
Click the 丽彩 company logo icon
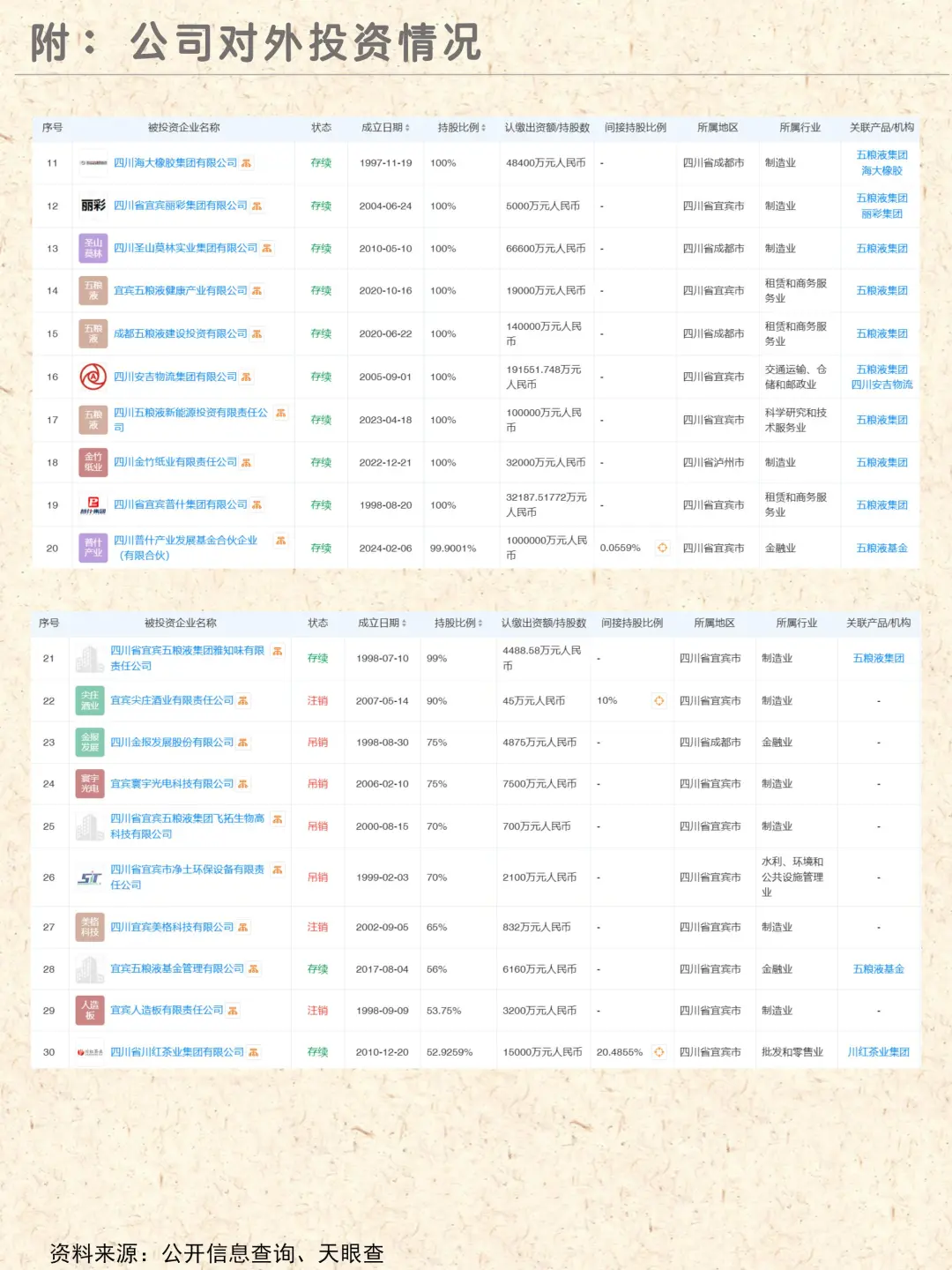click(93, 205)
